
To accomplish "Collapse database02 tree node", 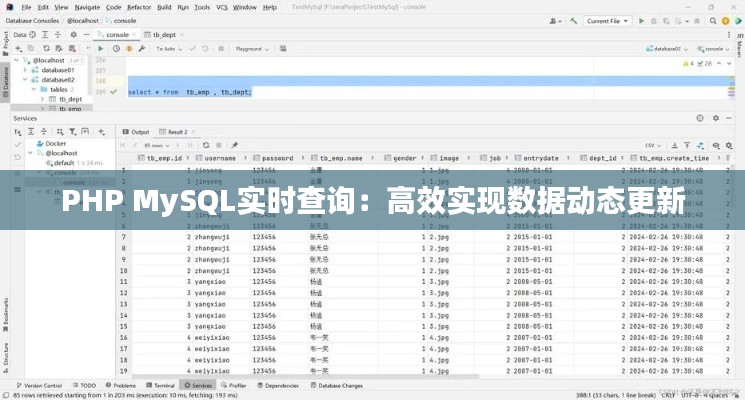I will point(25,80).
